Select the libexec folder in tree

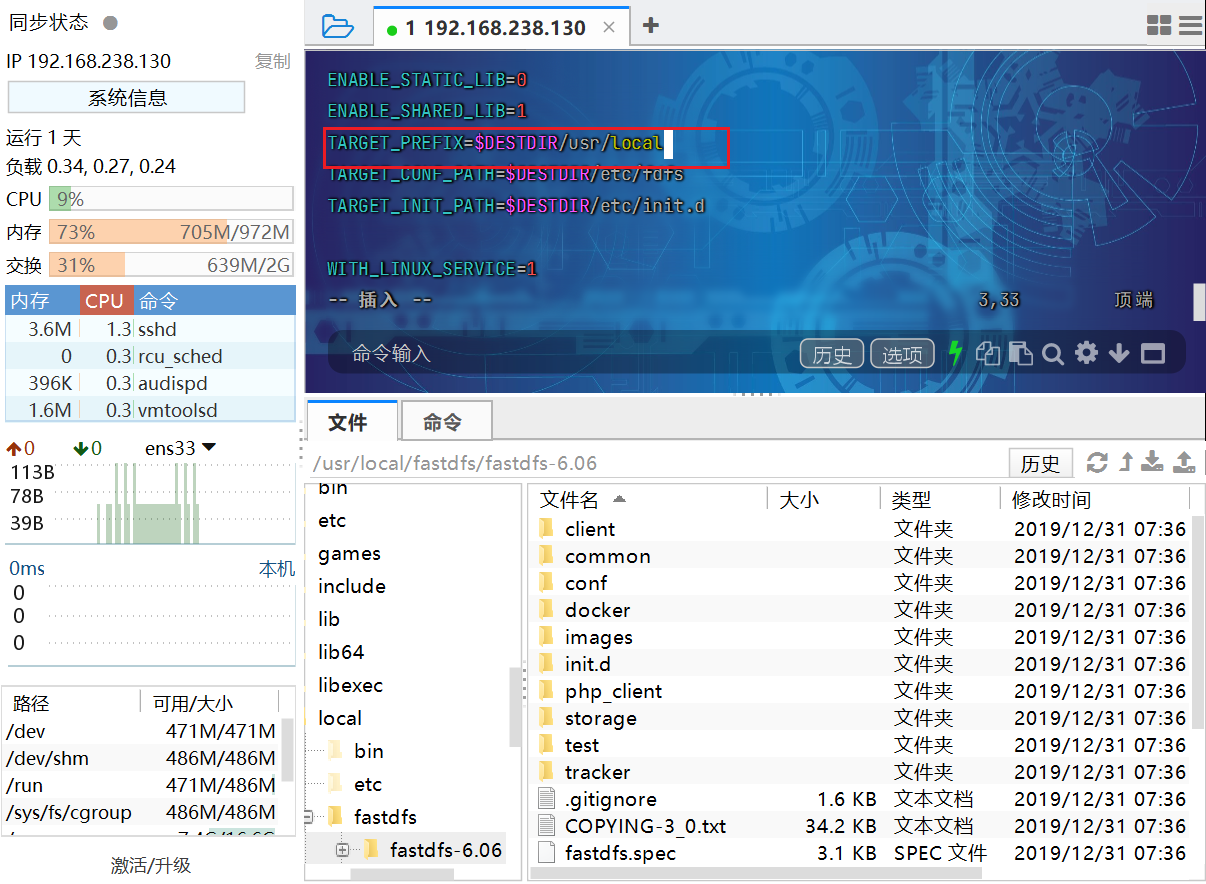(x=350, y=685)
